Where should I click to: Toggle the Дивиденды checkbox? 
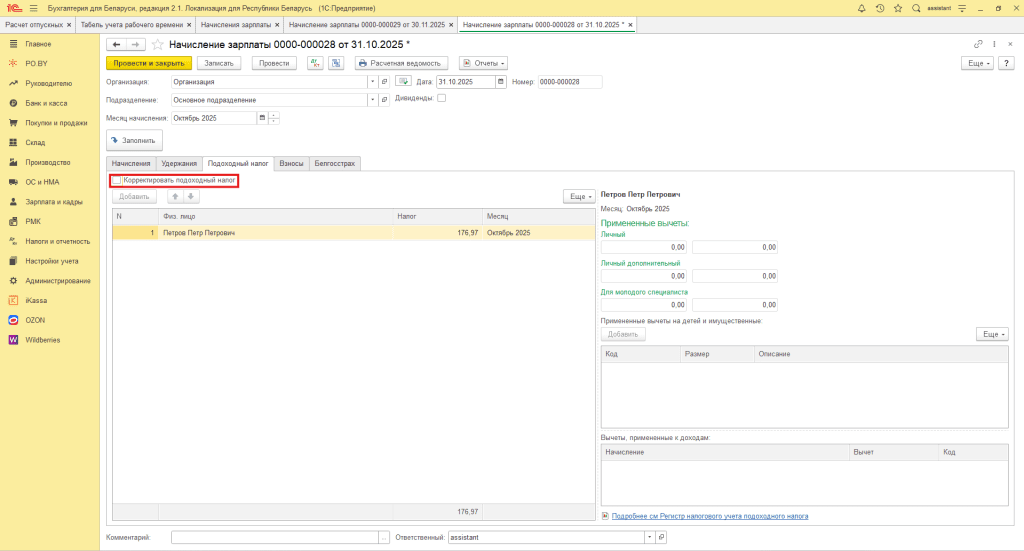pyautogui.click(x=442, y=98)
